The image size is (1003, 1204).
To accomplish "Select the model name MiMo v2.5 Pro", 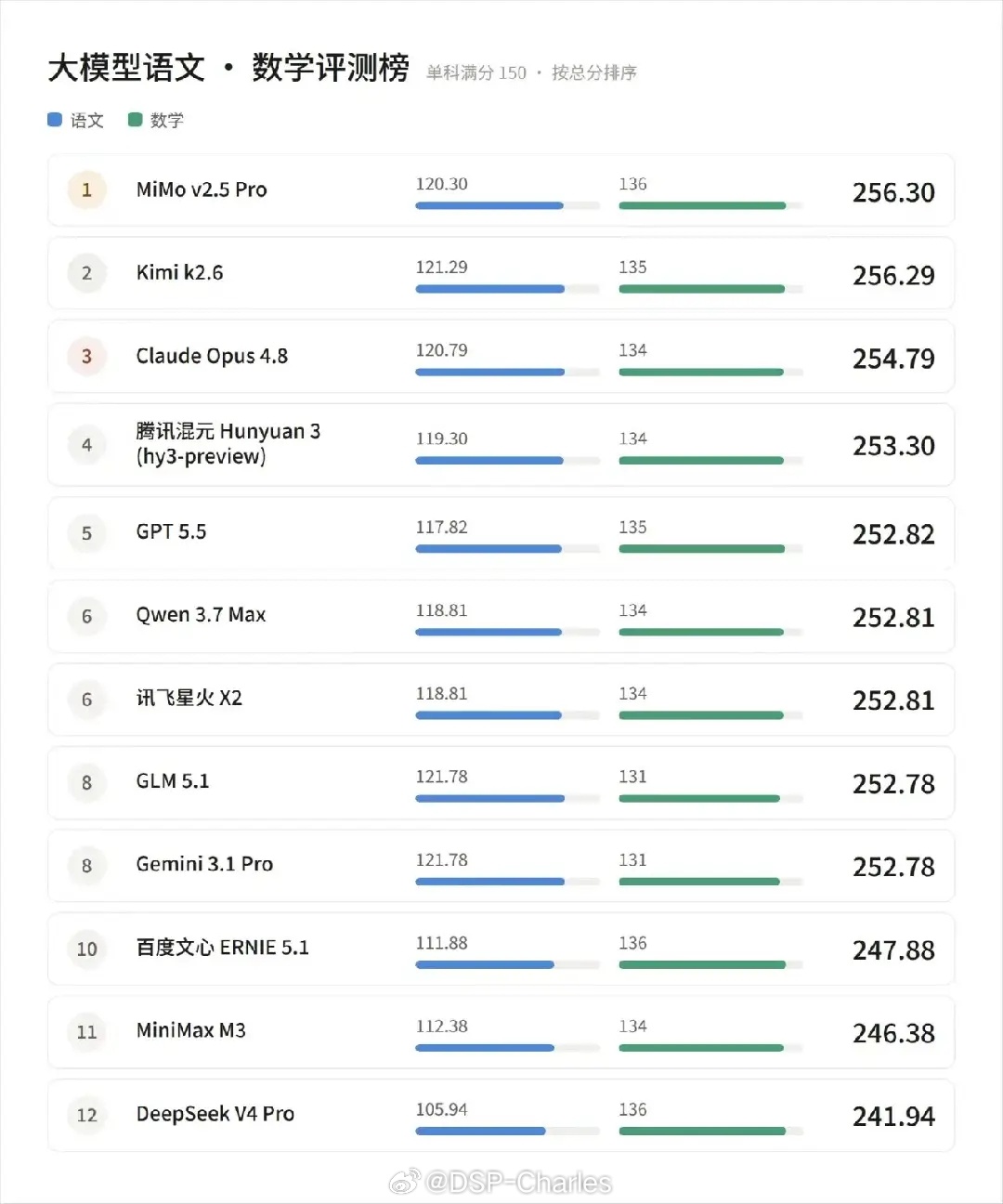I will point(202,190).
